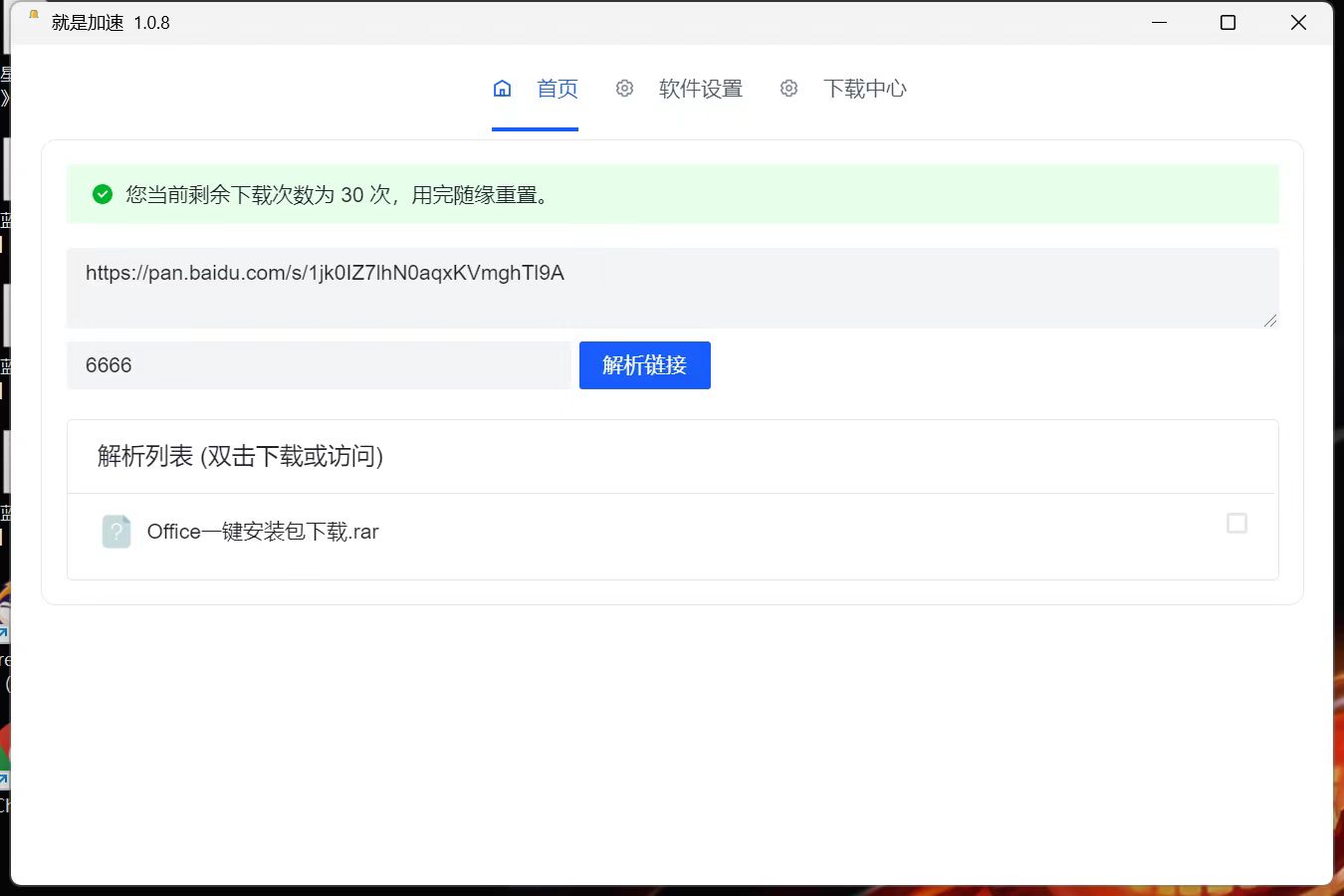Click the gear icon beside 下载中心
Viewport: 1344px width, 896px height.
(x=788, y=89)
